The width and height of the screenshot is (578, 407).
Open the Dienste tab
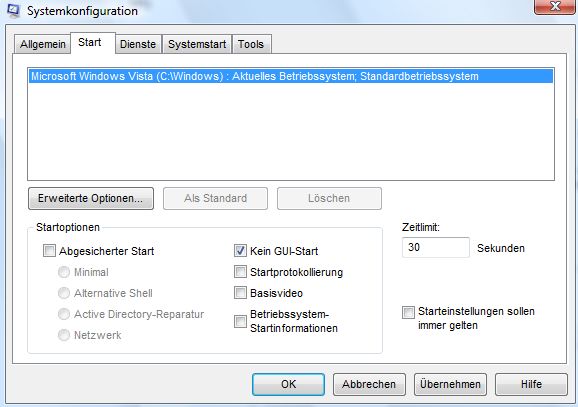click(138, 44)
